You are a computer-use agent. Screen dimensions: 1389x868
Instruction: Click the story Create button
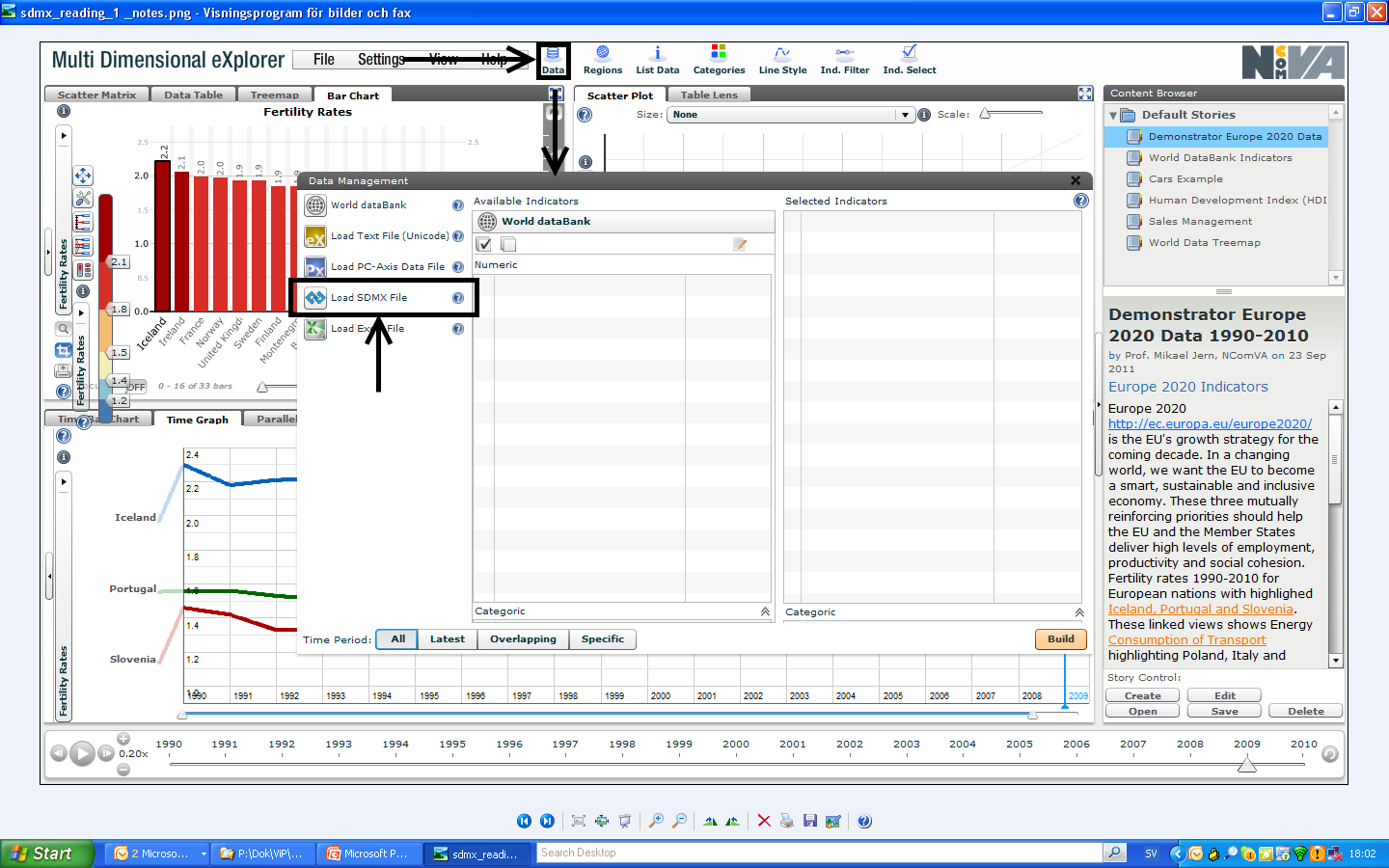tap(1143, 695)
